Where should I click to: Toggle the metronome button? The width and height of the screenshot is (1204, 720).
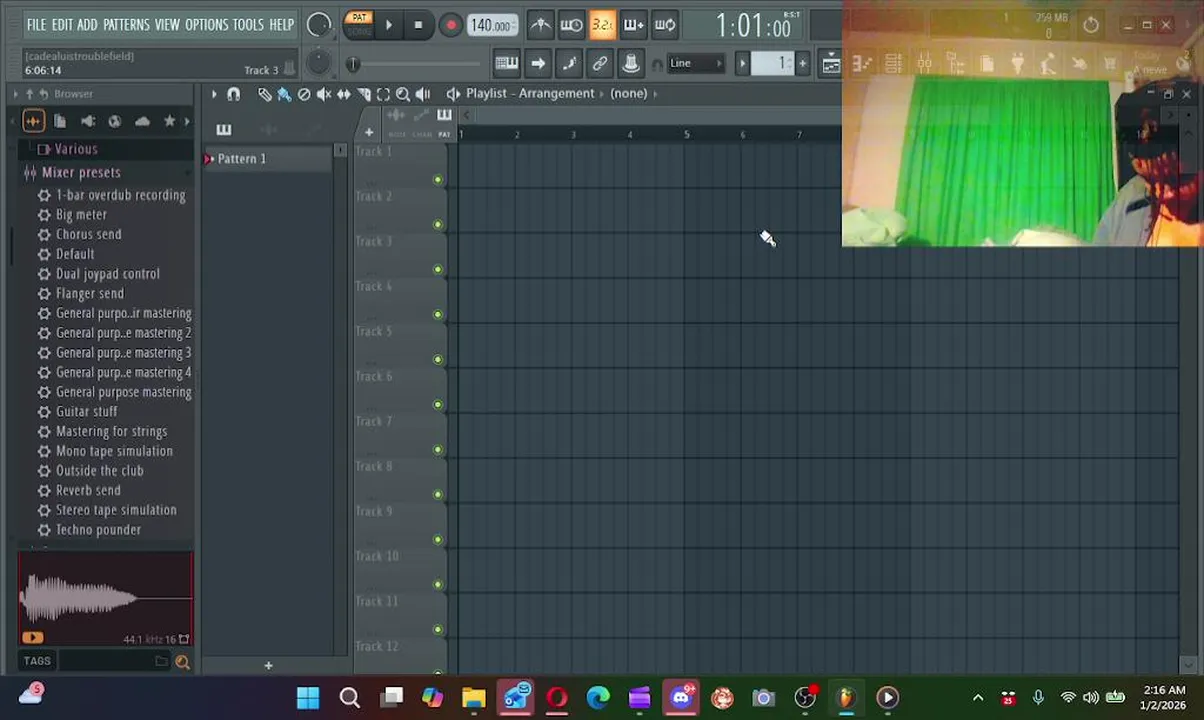coord(540,25)
